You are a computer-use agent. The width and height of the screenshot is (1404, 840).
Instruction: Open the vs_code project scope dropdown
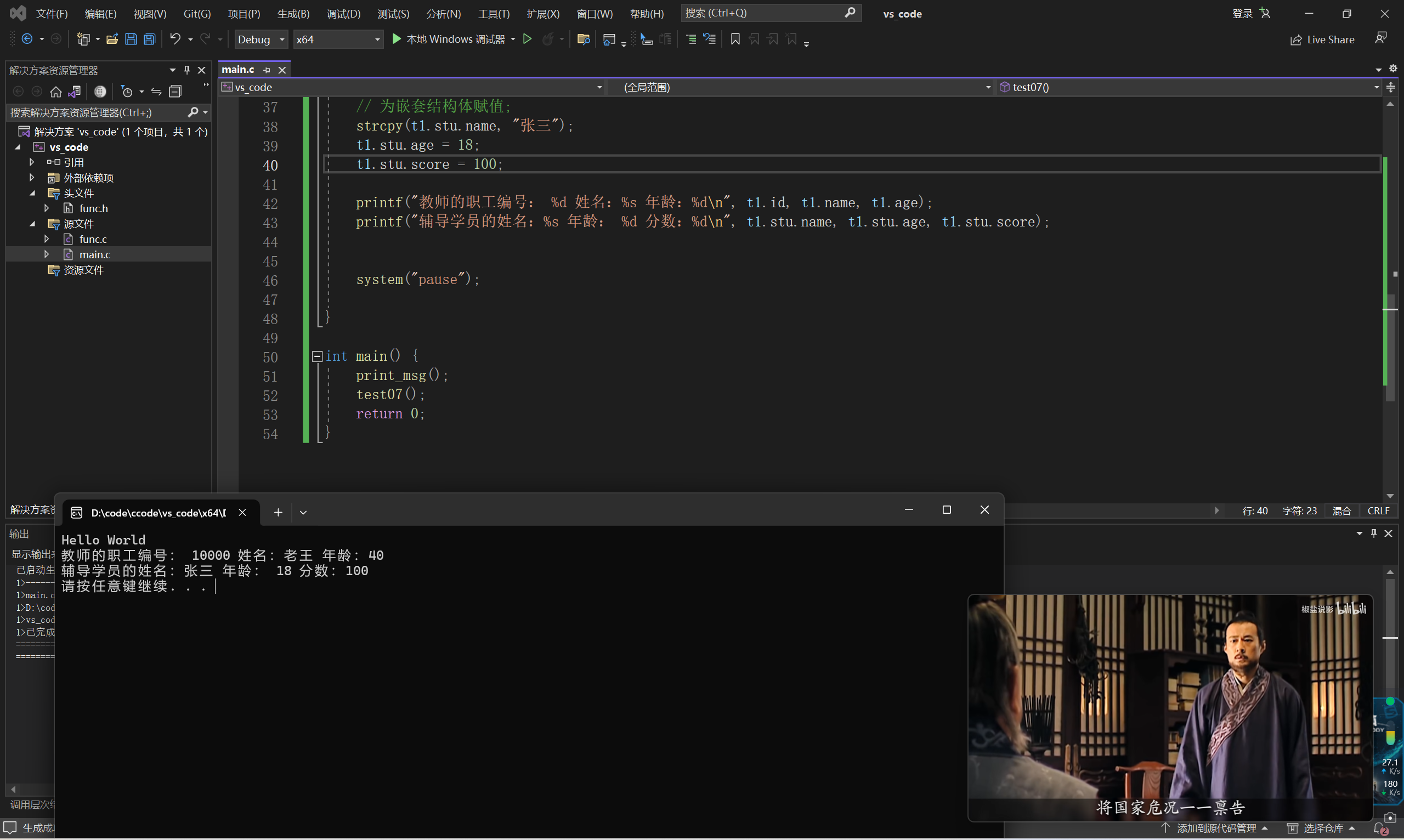click(x=412, y=87)
